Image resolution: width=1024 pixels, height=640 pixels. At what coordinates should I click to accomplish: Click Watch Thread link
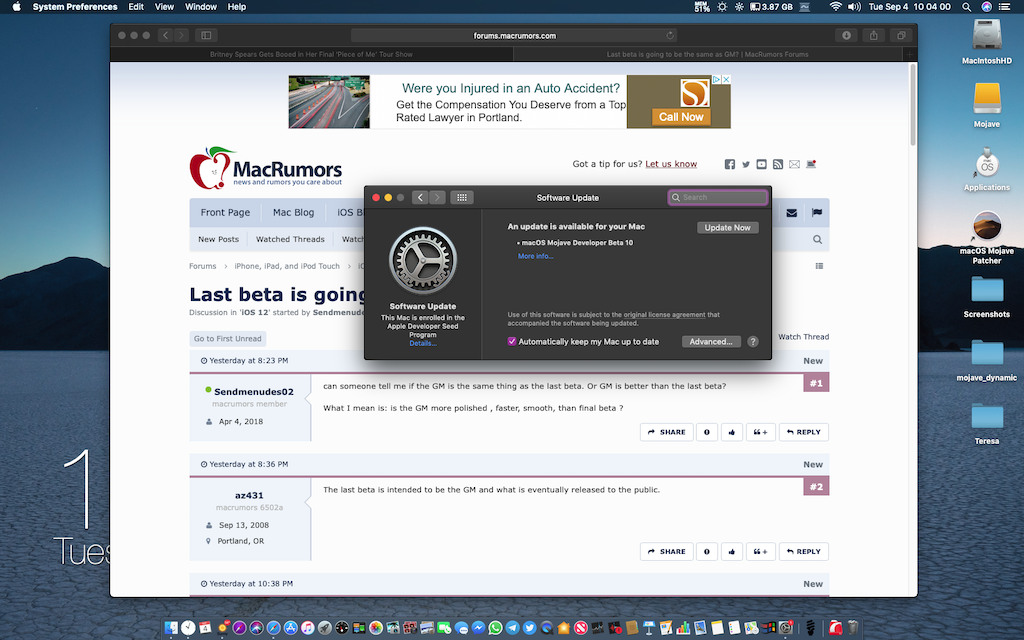coord(803,337)
